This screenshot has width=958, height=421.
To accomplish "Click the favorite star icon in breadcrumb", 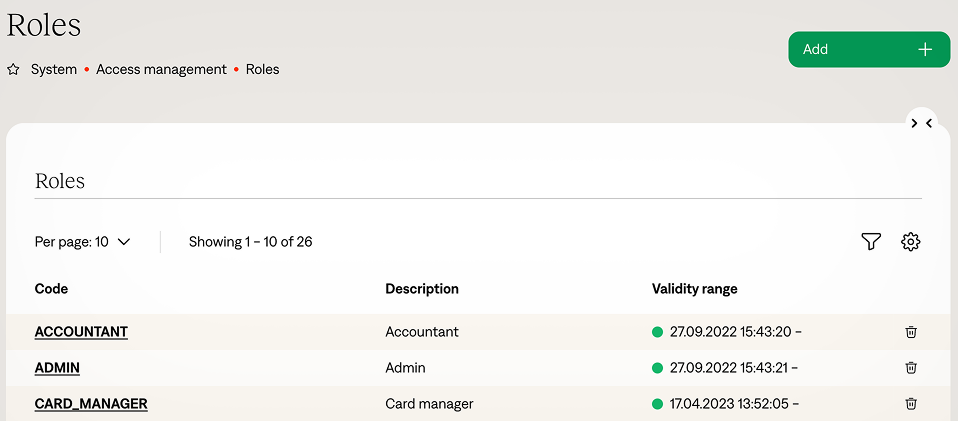I will (13, 70).
